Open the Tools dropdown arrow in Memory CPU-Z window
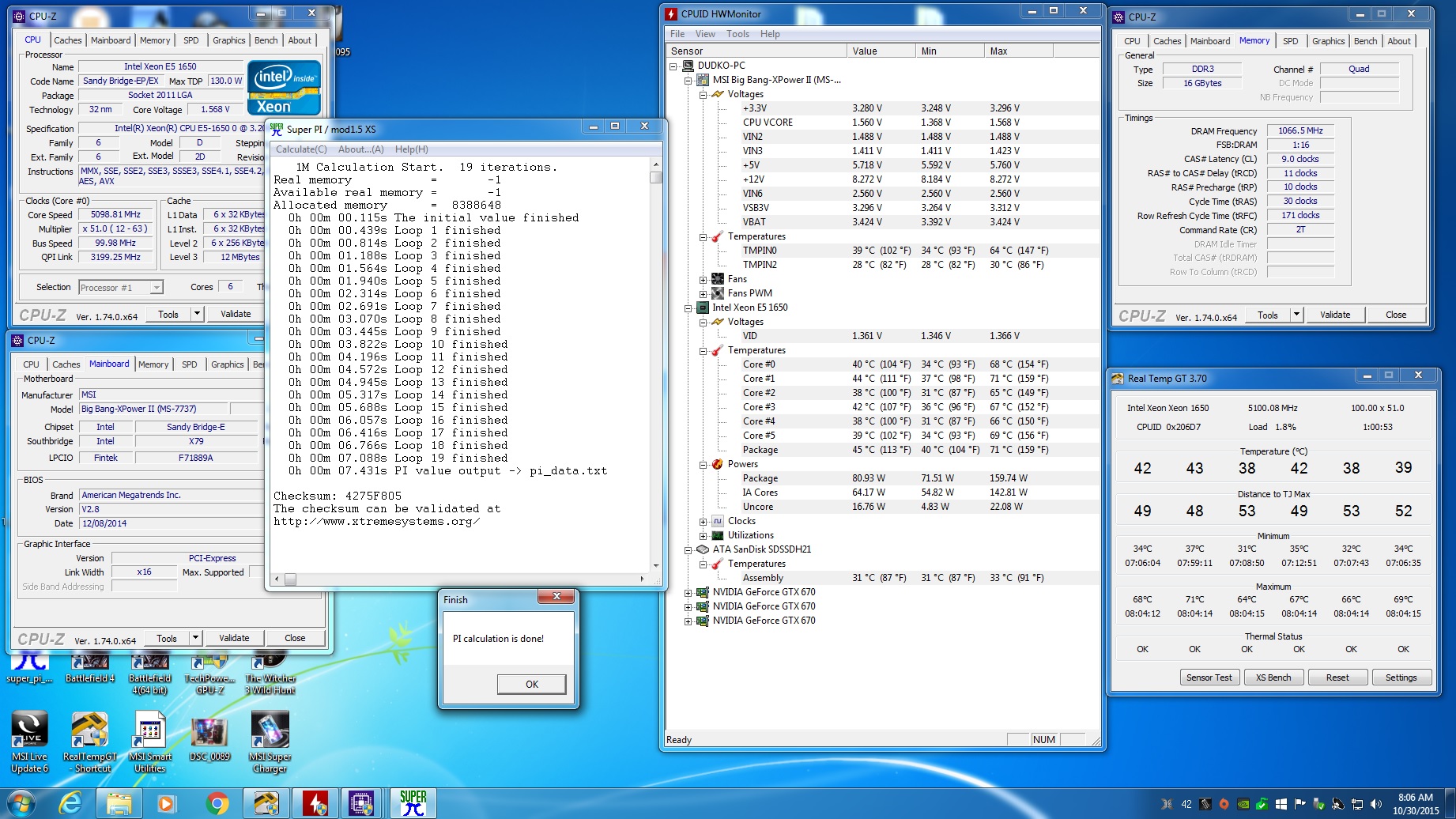 click(1296, 315)
